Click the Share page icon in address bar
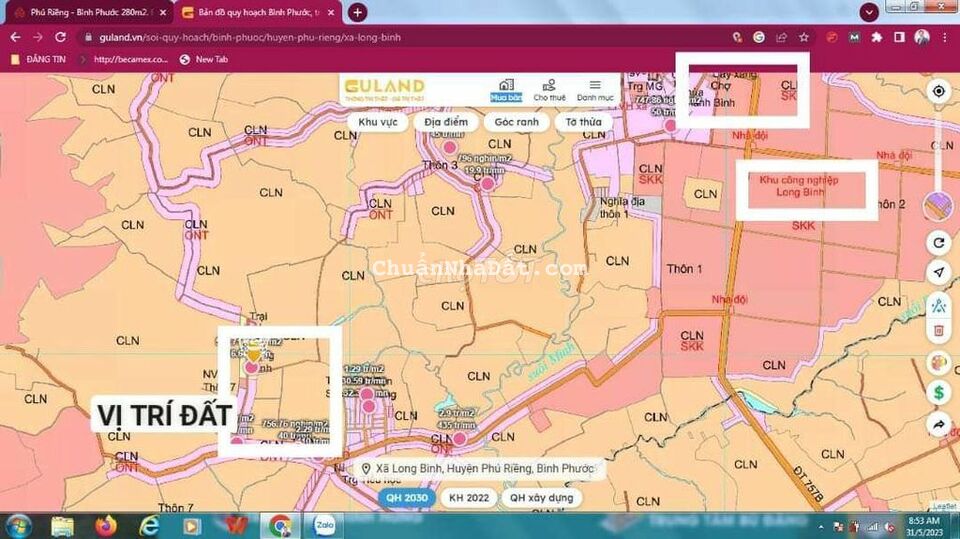The image size is (960, 539). click(x=781, y=37)
